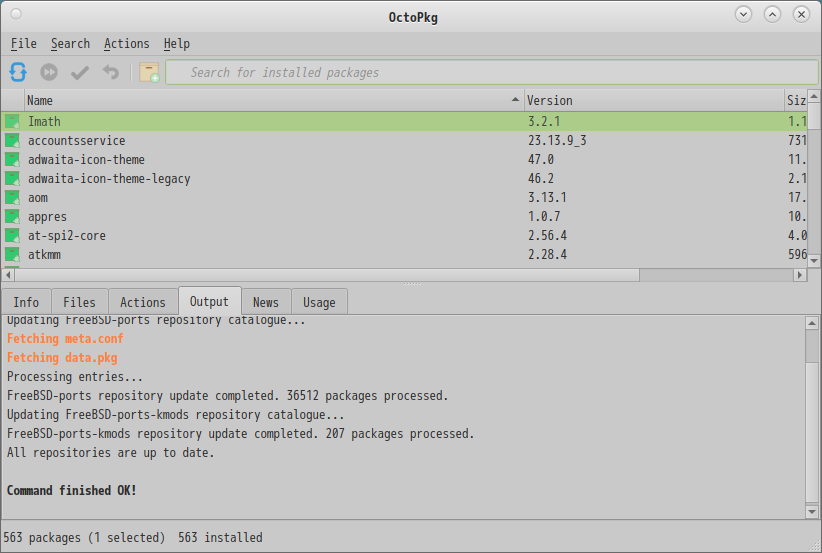This screenshot has width=822, height=553.
Task: Click output pane scrollbar down arrow
Action: [812, 512]
